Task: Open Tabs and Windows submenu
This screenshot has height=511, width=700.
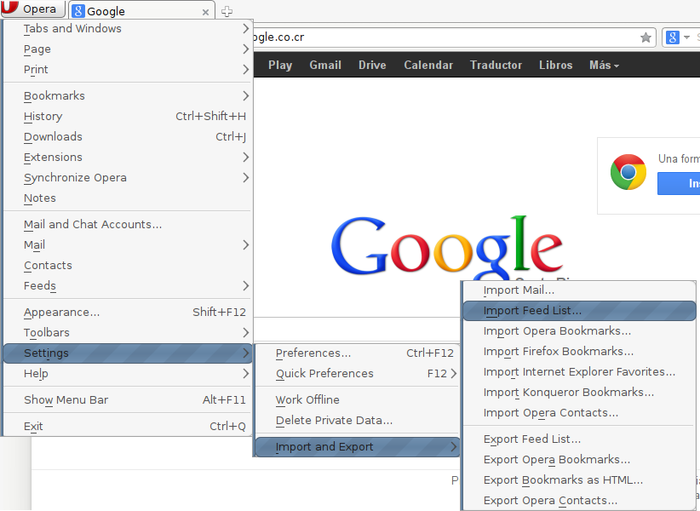Action: point(128,29)
